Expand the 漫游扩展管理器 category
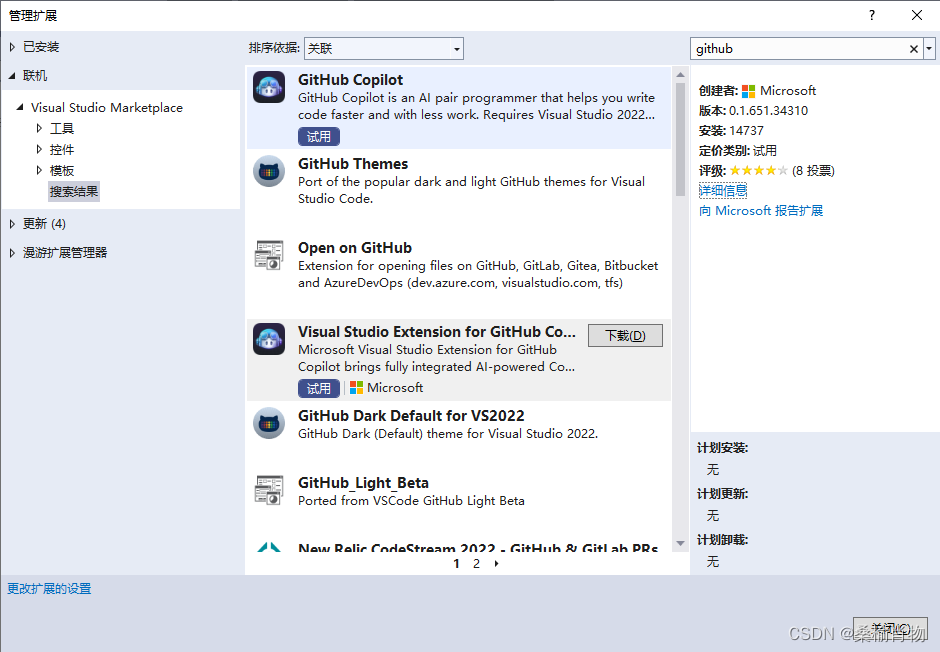940x652 pixels. pyautogui.click(x=12, y=252)
